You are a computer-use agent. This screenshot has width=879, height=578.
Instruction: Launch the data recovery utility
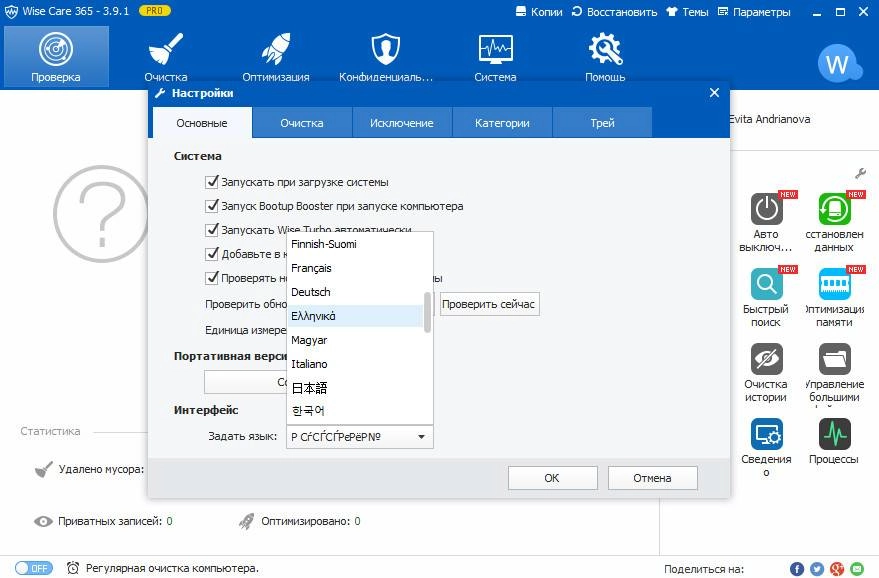point(834,222)
